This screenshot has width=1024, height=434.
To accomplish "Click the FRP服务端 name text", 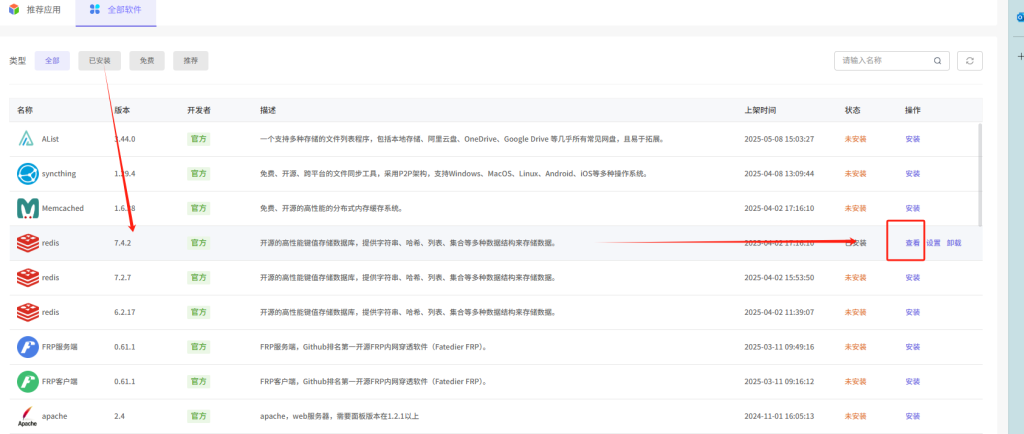I will [x=61, y=347].
